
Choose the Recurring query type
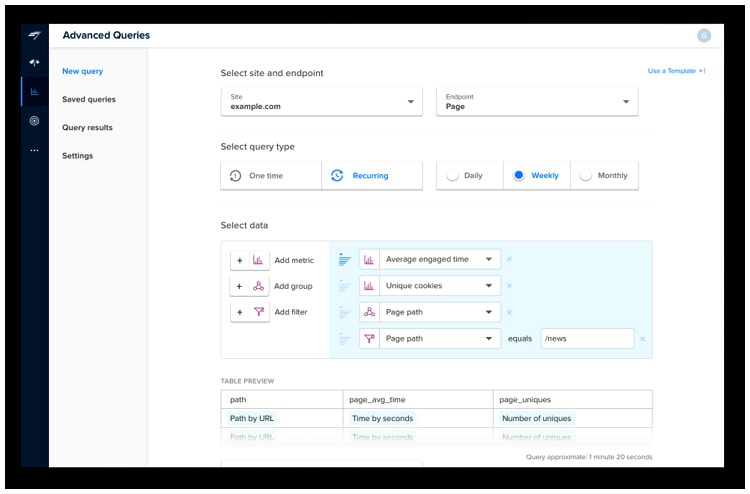point(372,176)
